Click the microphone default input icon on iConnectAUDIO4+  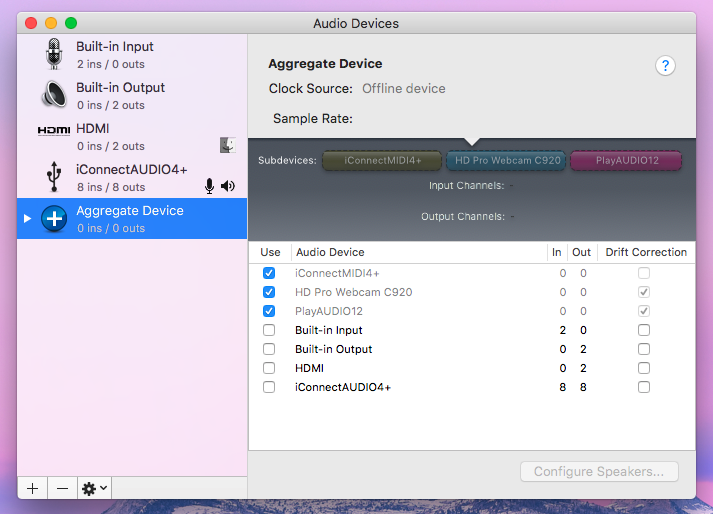(209, 186)
